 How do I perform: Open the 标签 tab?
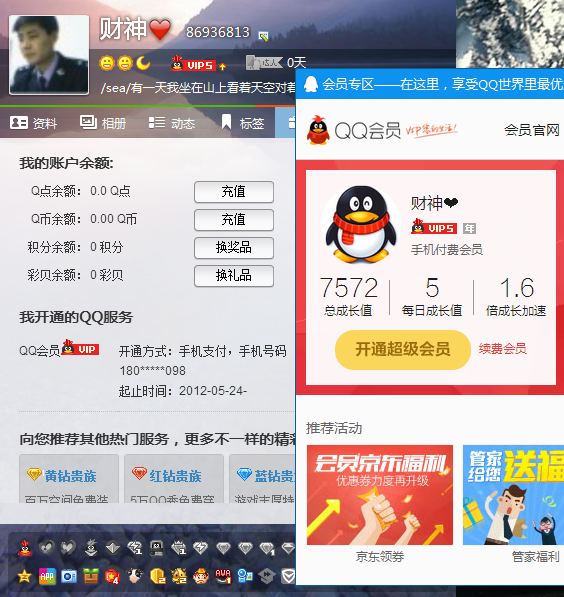(243, 123)
